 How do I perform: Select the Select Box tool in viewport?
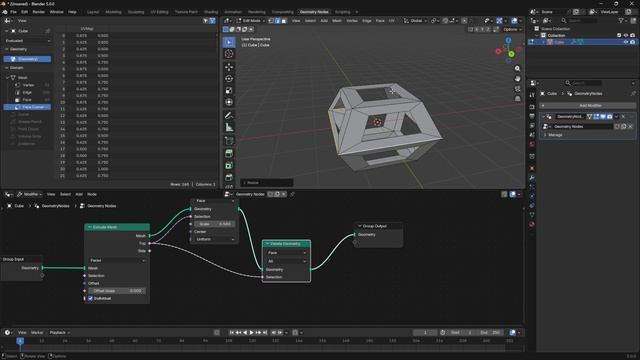(229, 42)
